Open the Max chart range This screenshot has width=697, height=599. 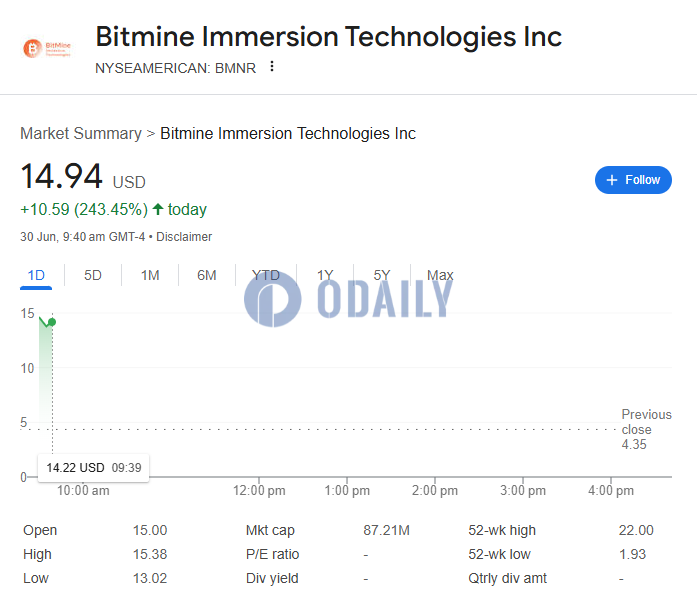pyautogui.click(x=440, y=275)
